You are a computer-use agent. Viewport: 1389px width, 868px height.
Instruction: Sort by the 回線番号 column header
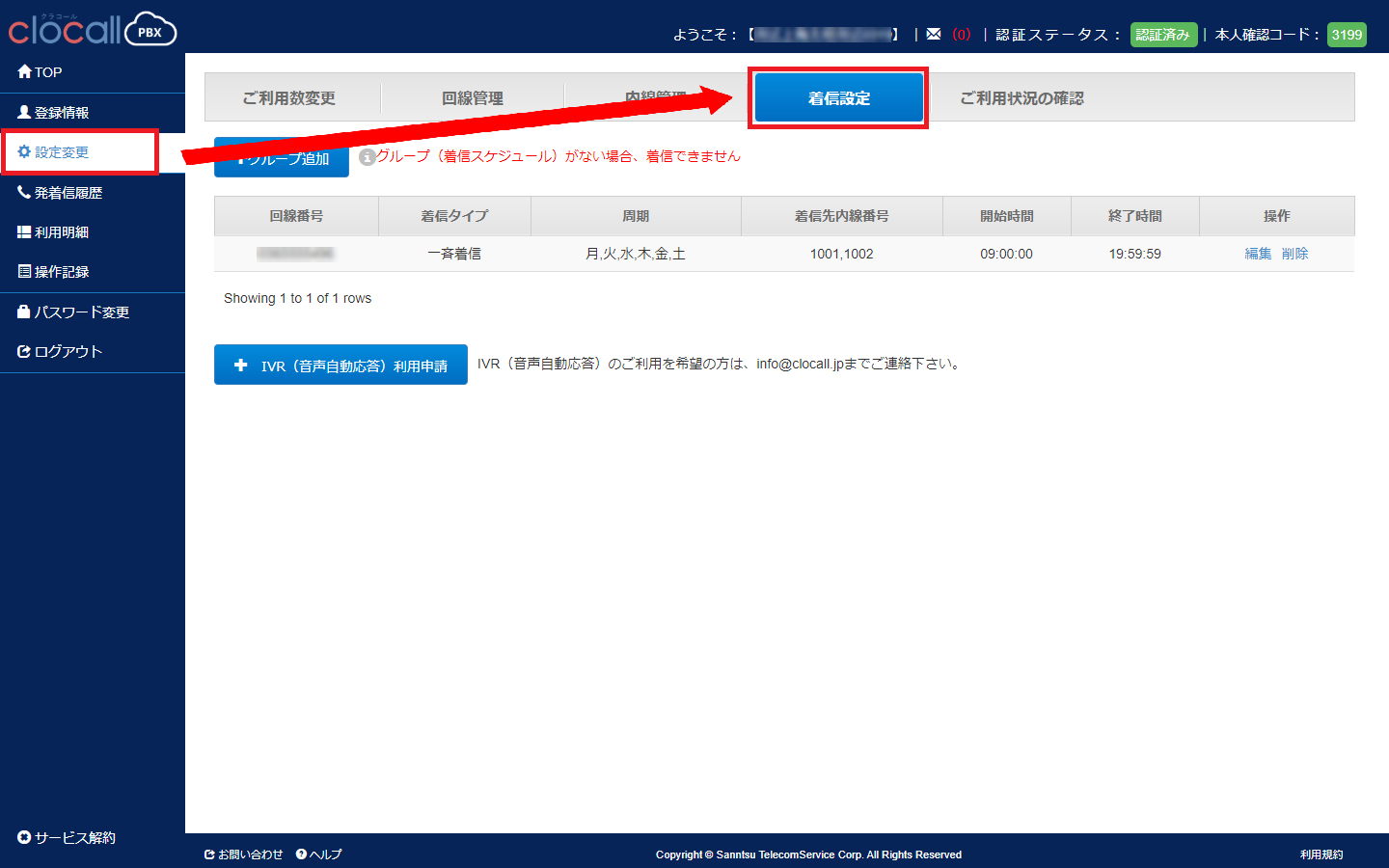296,216
